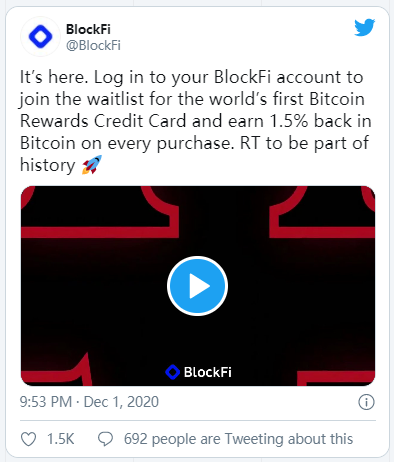
Task: Click the Twitter bird logo
Action: tap(365, 27)
